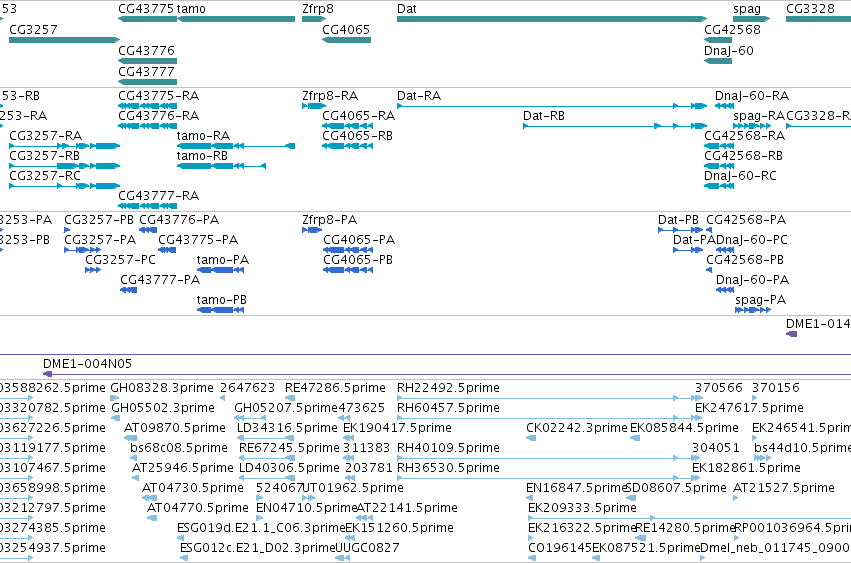Viewport: 851px width, 563px height.
Task: Click the AT21527.5prime EST label
Action: pyautogui.click(x=784, y=488)
